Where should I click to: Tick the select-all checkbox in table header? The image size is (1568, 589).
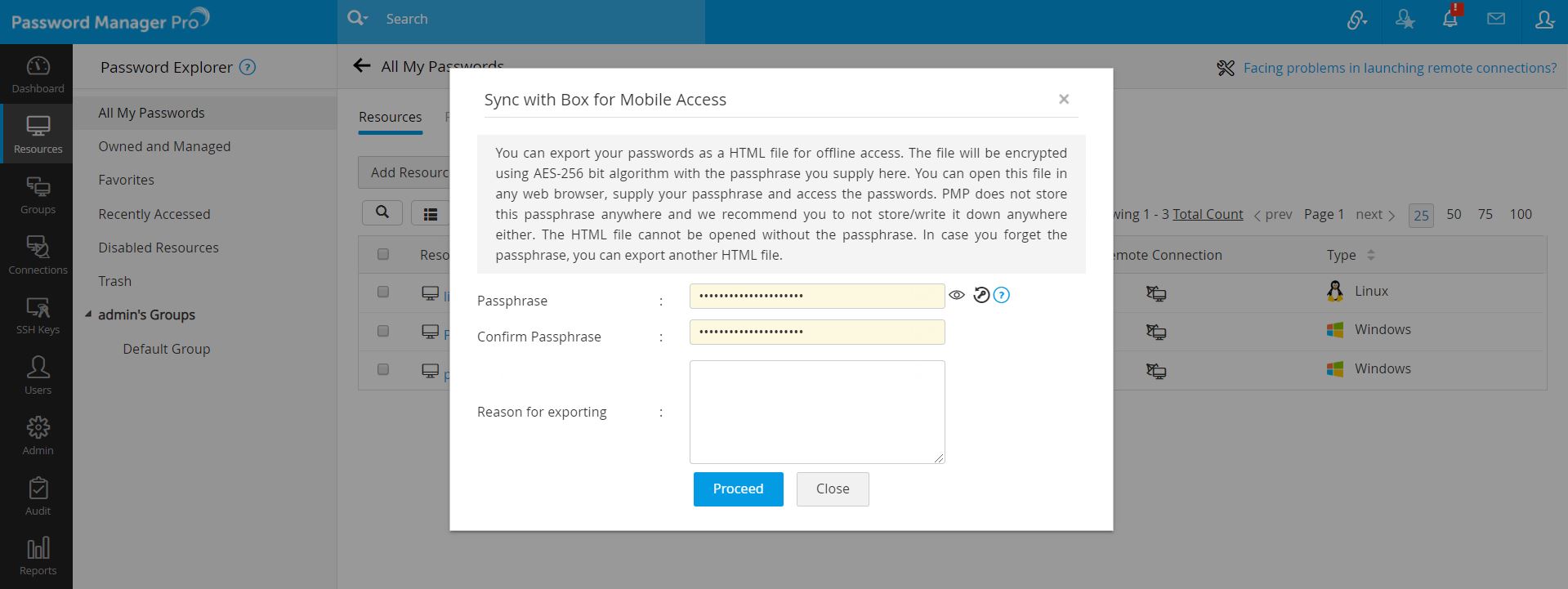[x=383, y=254]
